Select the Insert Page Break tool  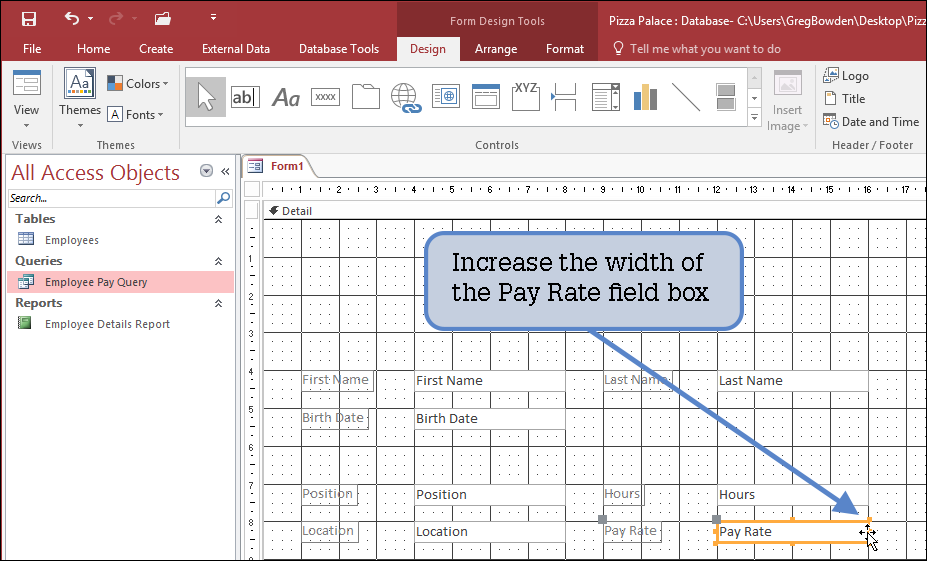564,97
